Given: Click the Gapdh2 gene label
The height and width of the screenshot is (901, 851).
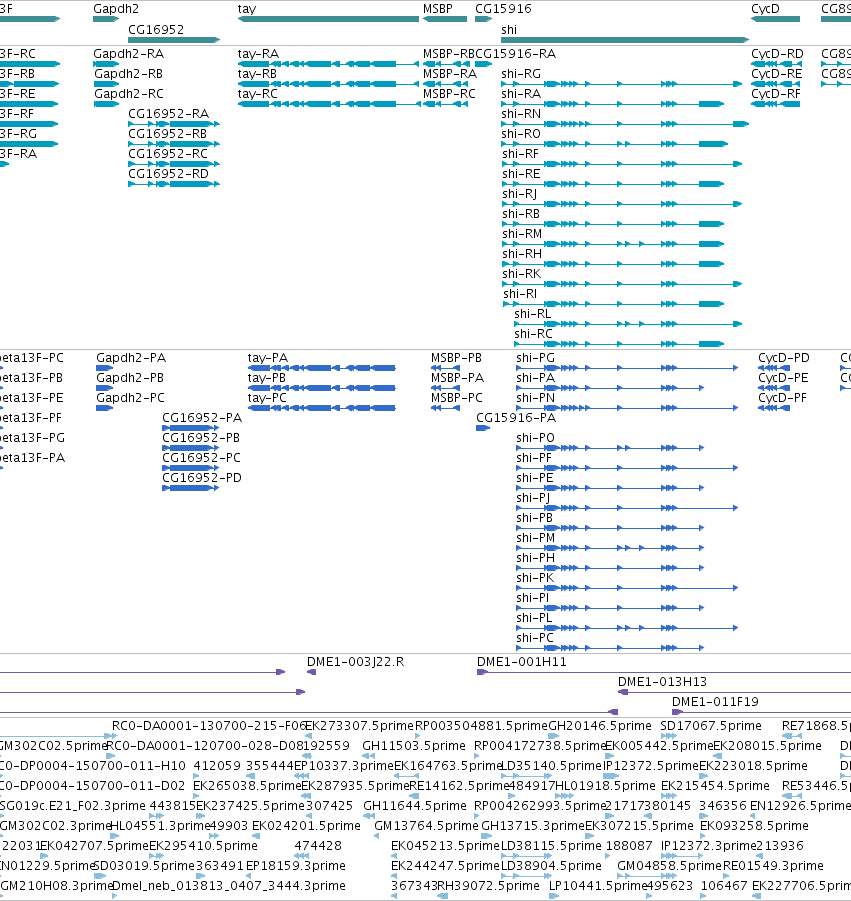Looking at the screenshot, I should pos(115,9).
